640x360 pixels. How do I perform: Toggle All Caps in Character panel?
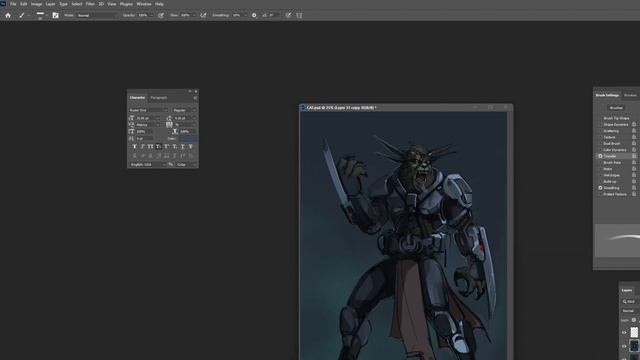(151, 147)
